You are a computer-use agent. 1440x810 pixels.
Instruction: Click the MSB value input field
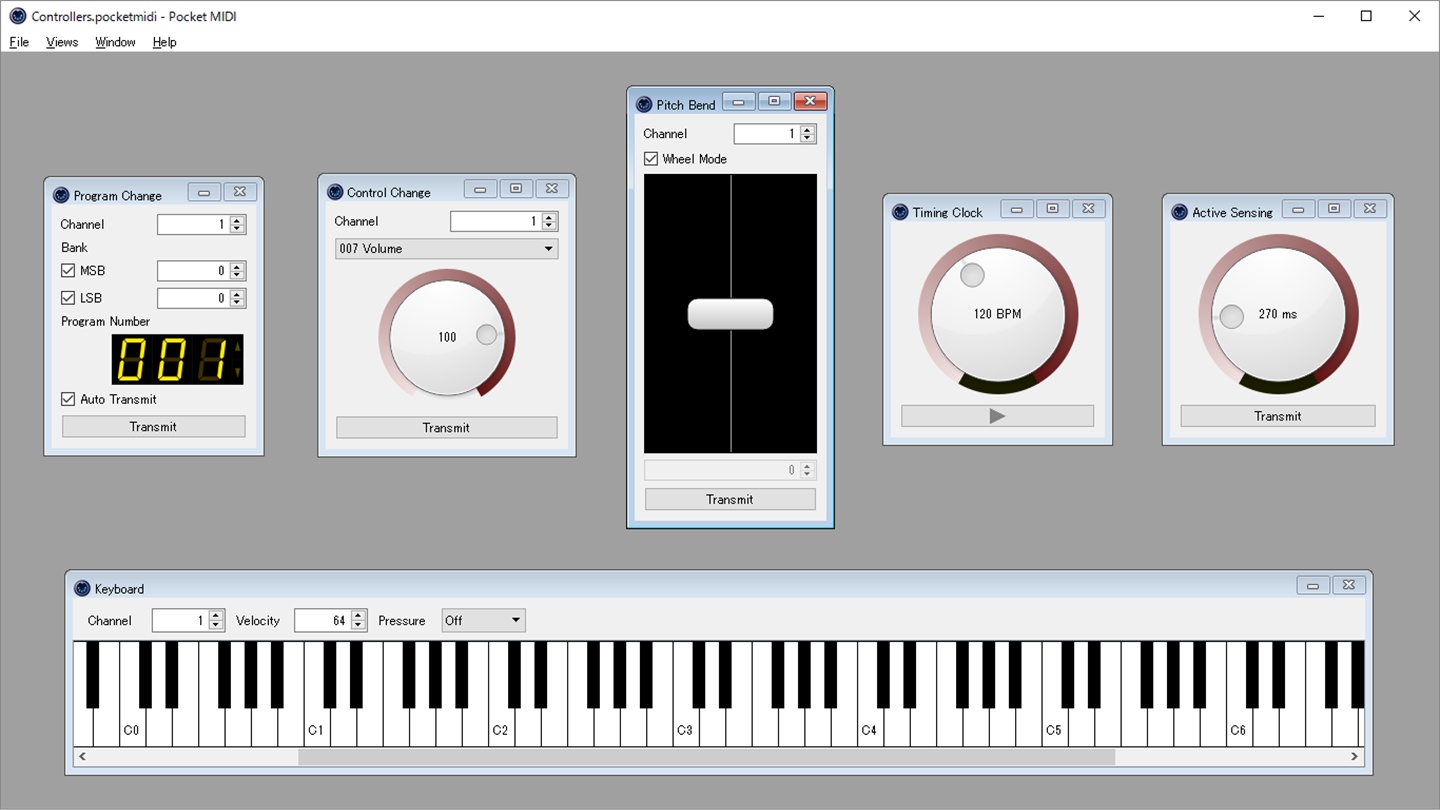pyautogui.click(x=193, y=271)
